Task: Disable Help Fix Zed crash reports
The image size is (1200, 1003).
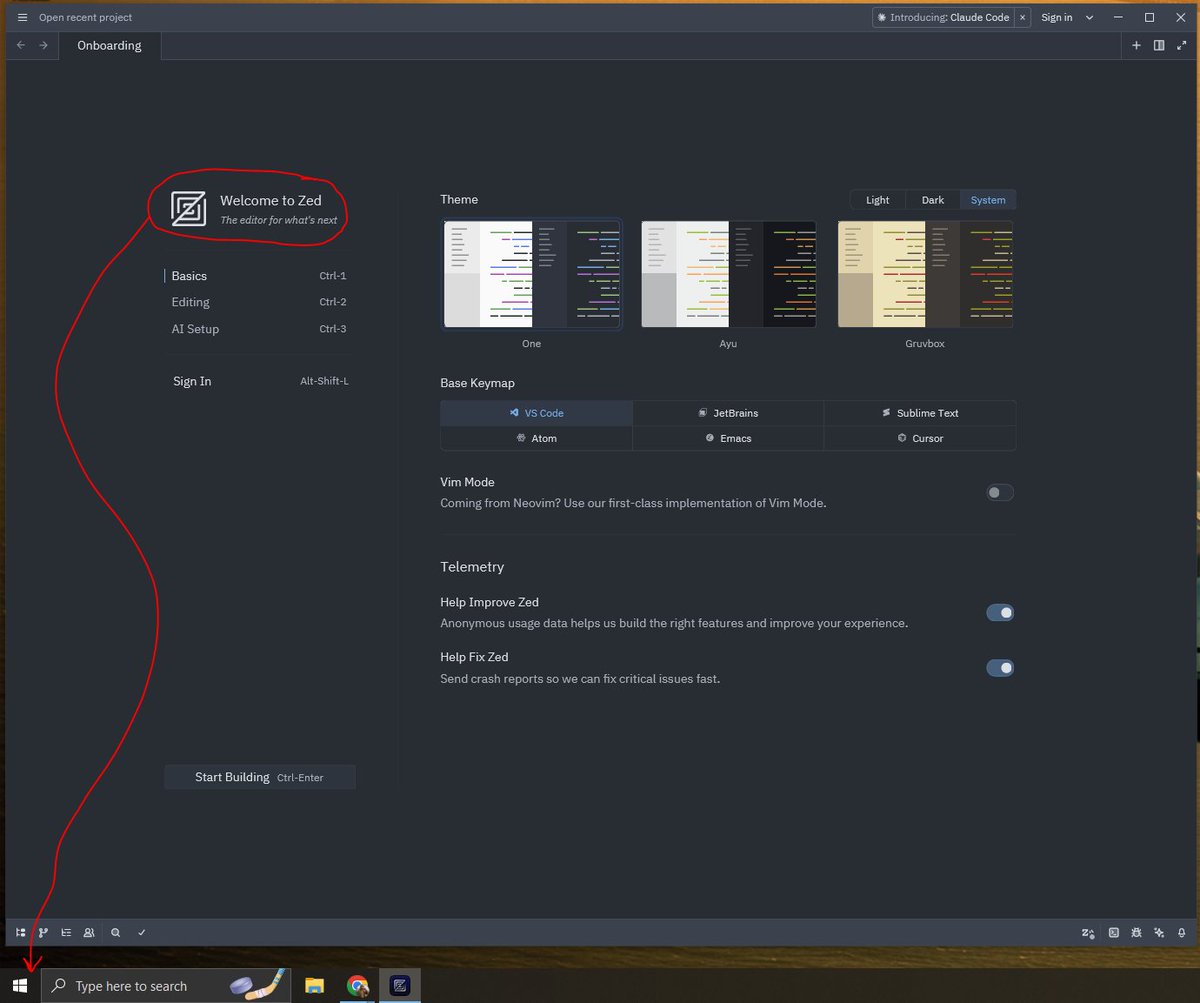Action: click(1000, 667)
